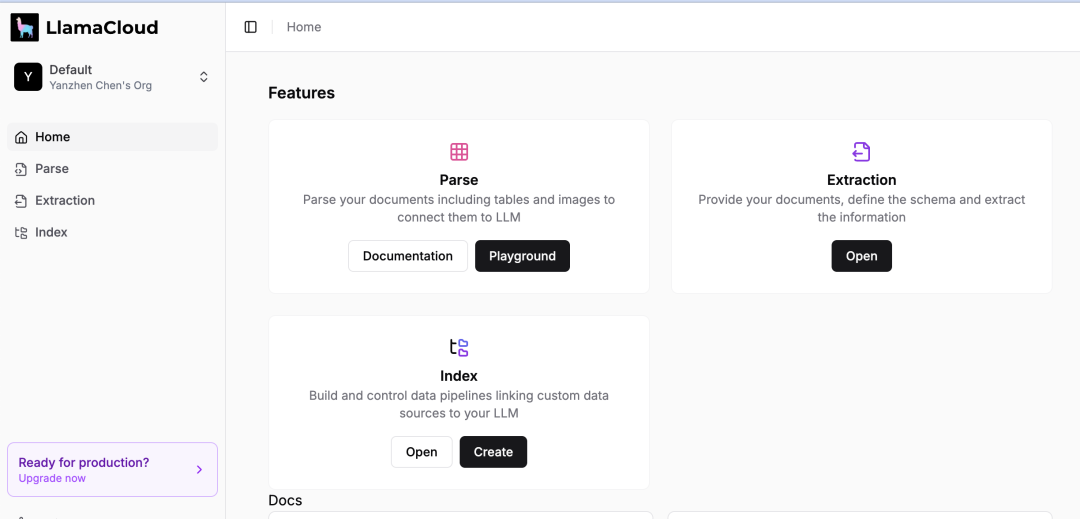
Task: Click the pink grid icon on Parse card
Action: pyautogui.click(x=459, y=151)
